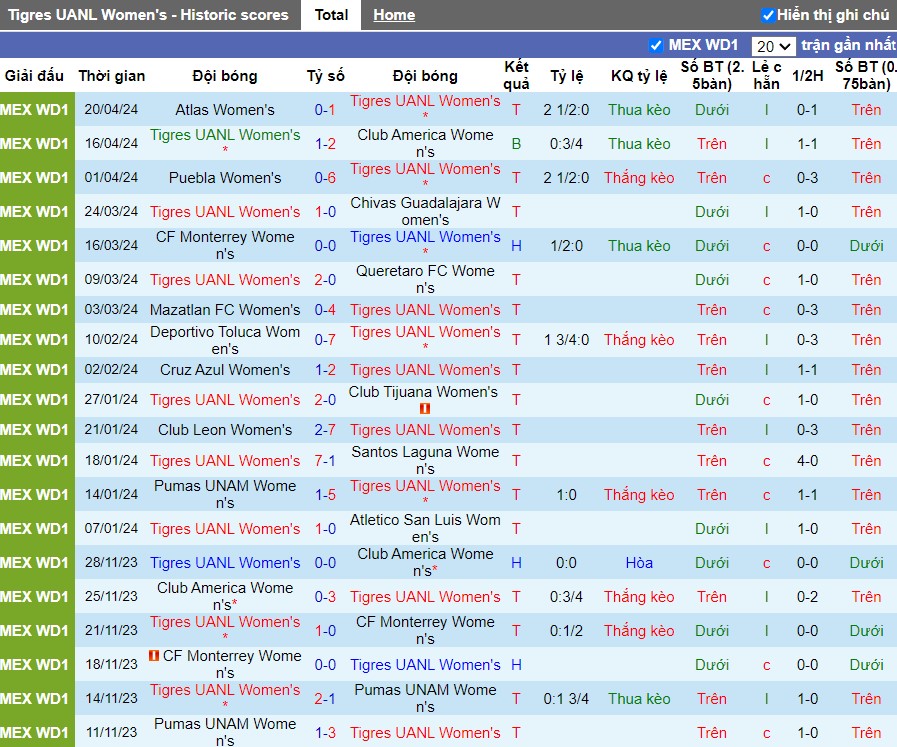Click the Tỷ số column header

click(x=326, y=76)
